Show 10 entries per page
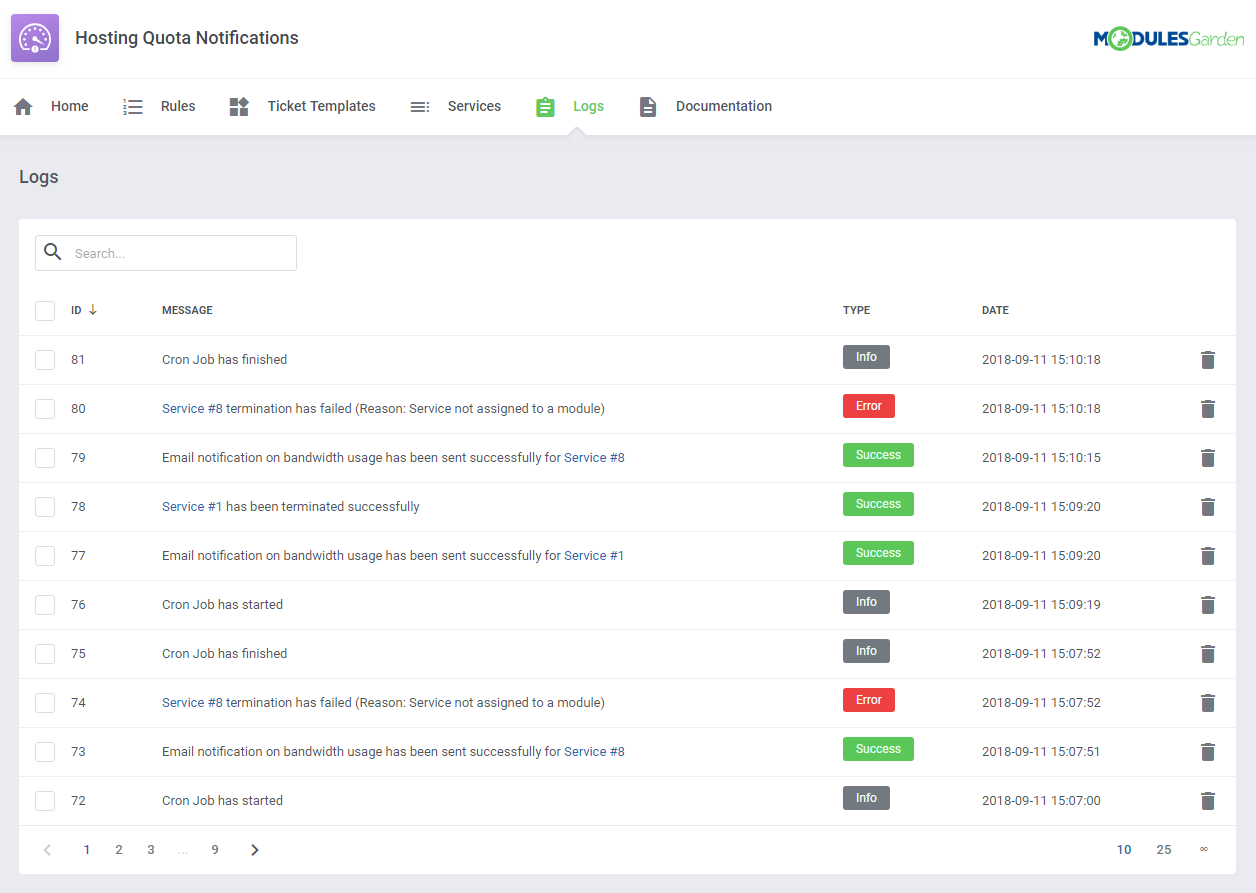Viewport: 1256px width, 893px height. click(x=1124, y=850)
